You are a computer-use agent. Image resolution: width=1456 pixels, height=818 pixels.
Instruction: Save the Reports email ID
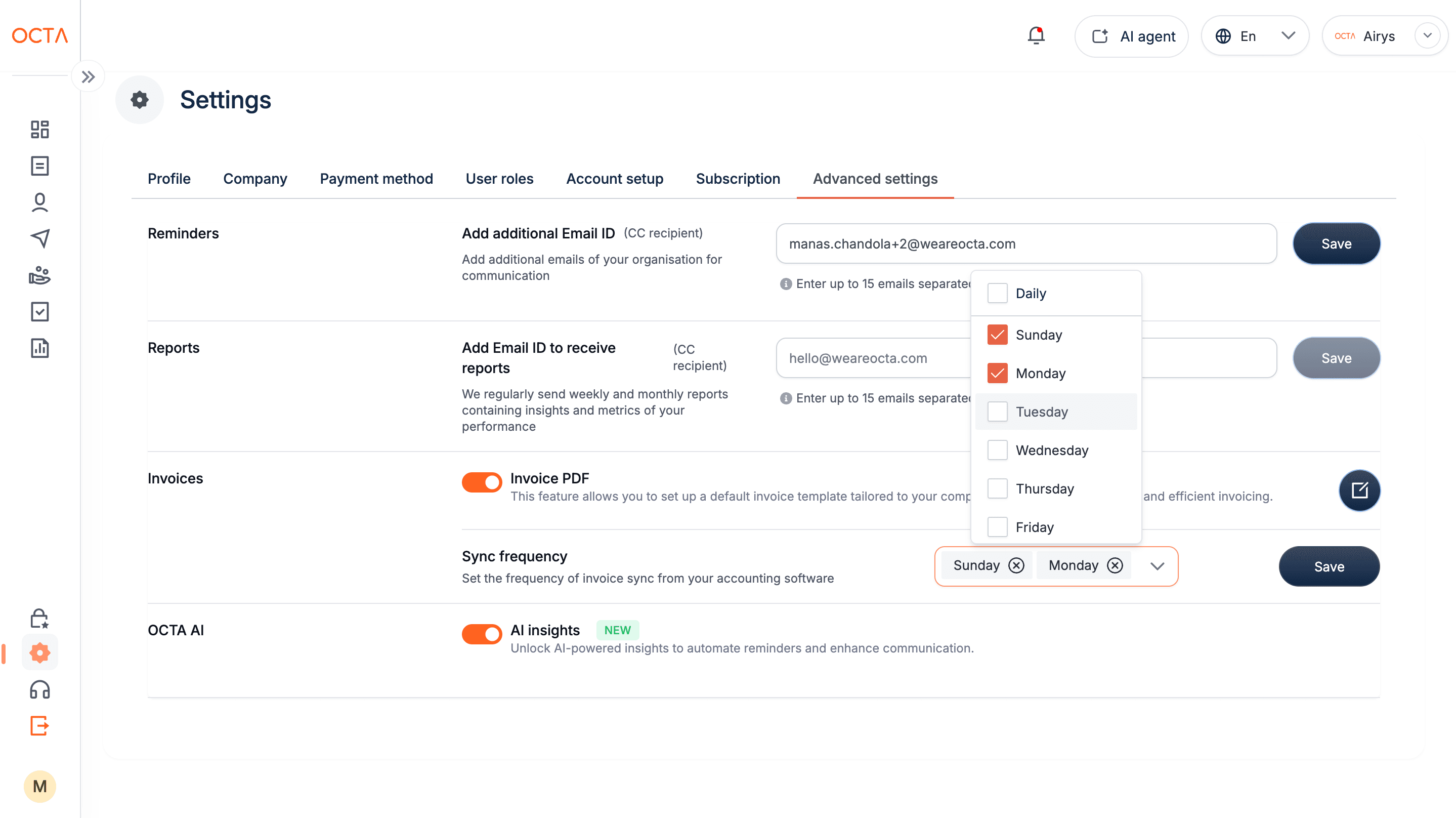[x=1336, y=358]
